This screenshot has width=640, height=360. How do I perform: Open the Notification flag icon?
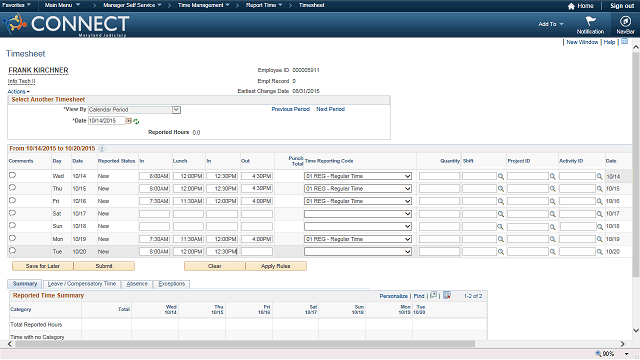590,21
